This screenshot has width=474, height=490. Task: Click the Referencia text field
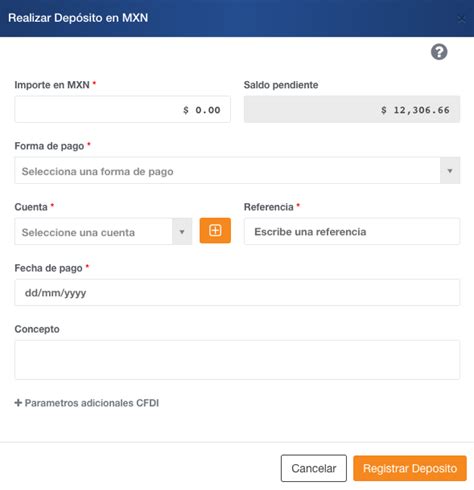(352, 232)
